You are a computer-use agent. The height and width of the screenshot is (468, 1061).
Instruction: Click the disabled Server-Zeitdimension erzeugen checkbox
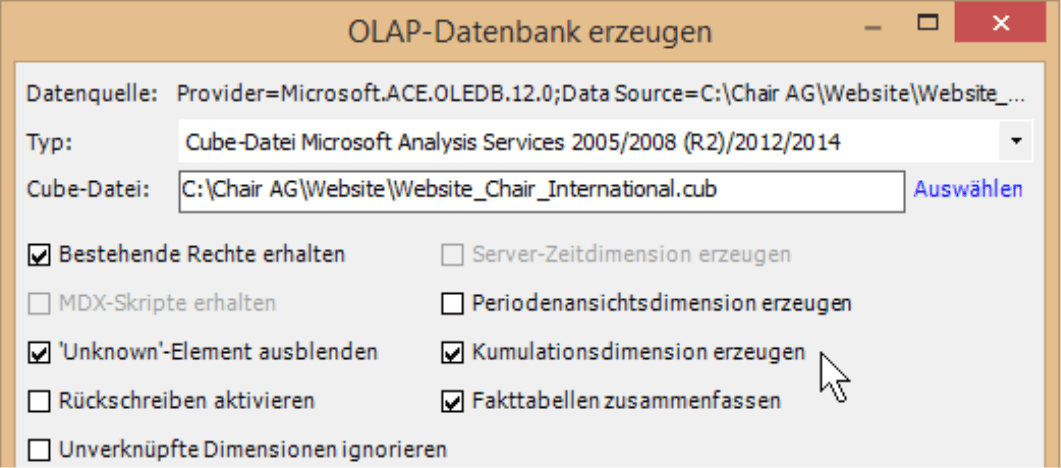coord(453,255)
